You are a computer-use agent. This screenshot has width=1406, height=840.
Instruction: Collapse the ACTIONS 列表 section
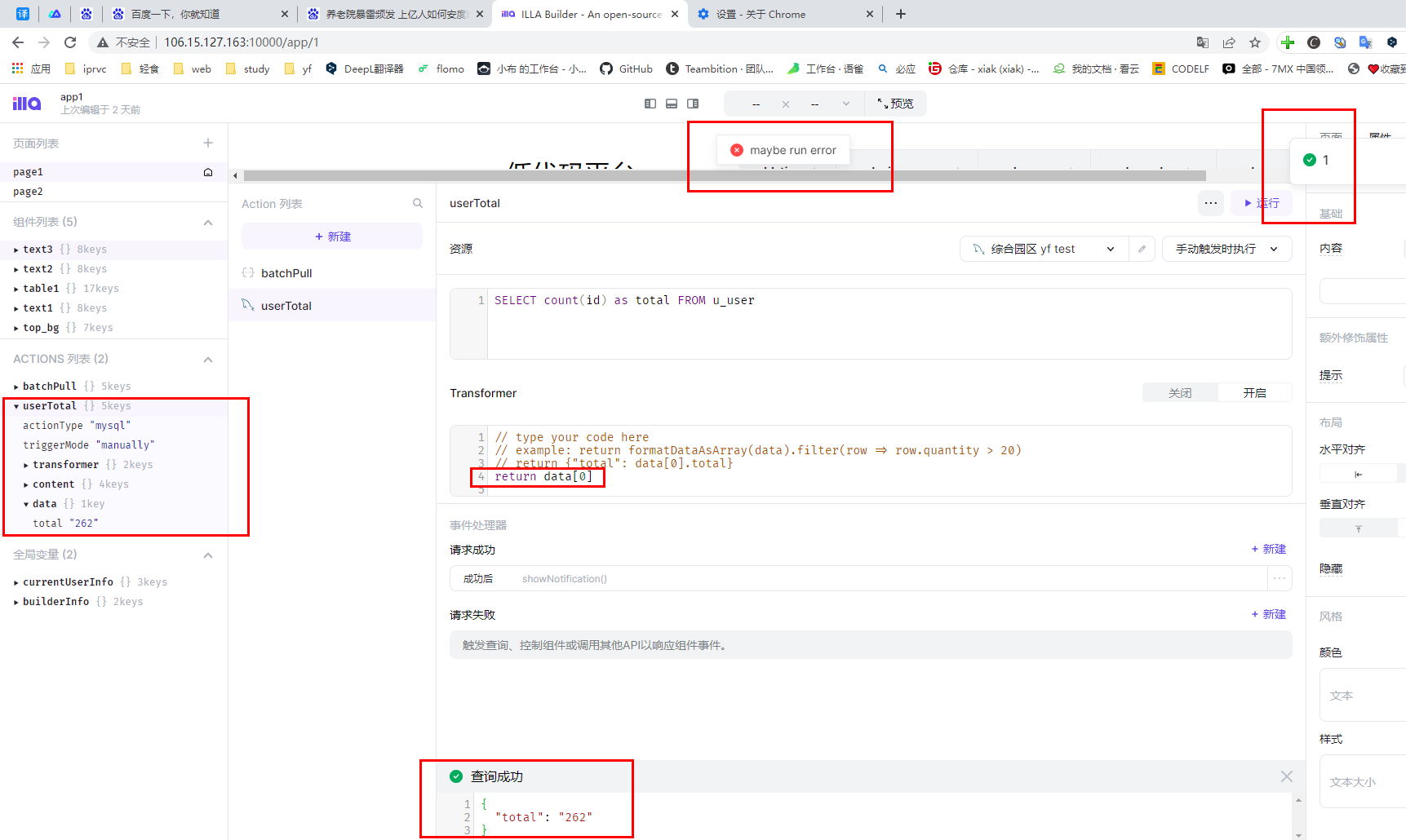[208, 359]
